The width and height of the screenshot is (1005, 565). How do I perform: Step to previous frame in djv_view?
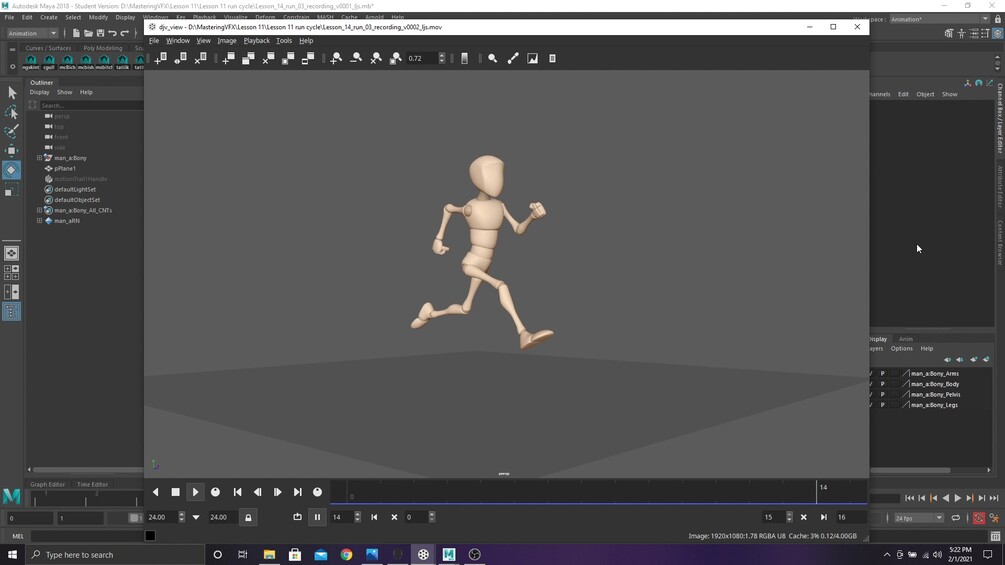coord(257,492)
